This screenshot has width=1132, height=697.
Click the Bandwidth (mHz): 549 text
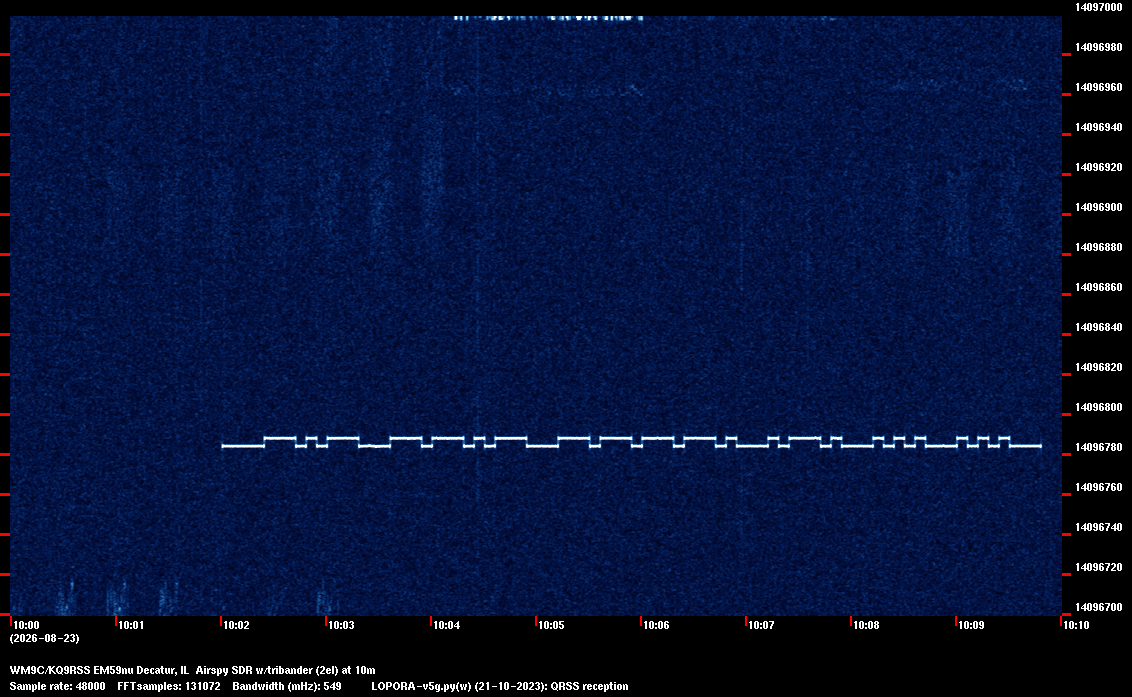[x=287, y=686]
